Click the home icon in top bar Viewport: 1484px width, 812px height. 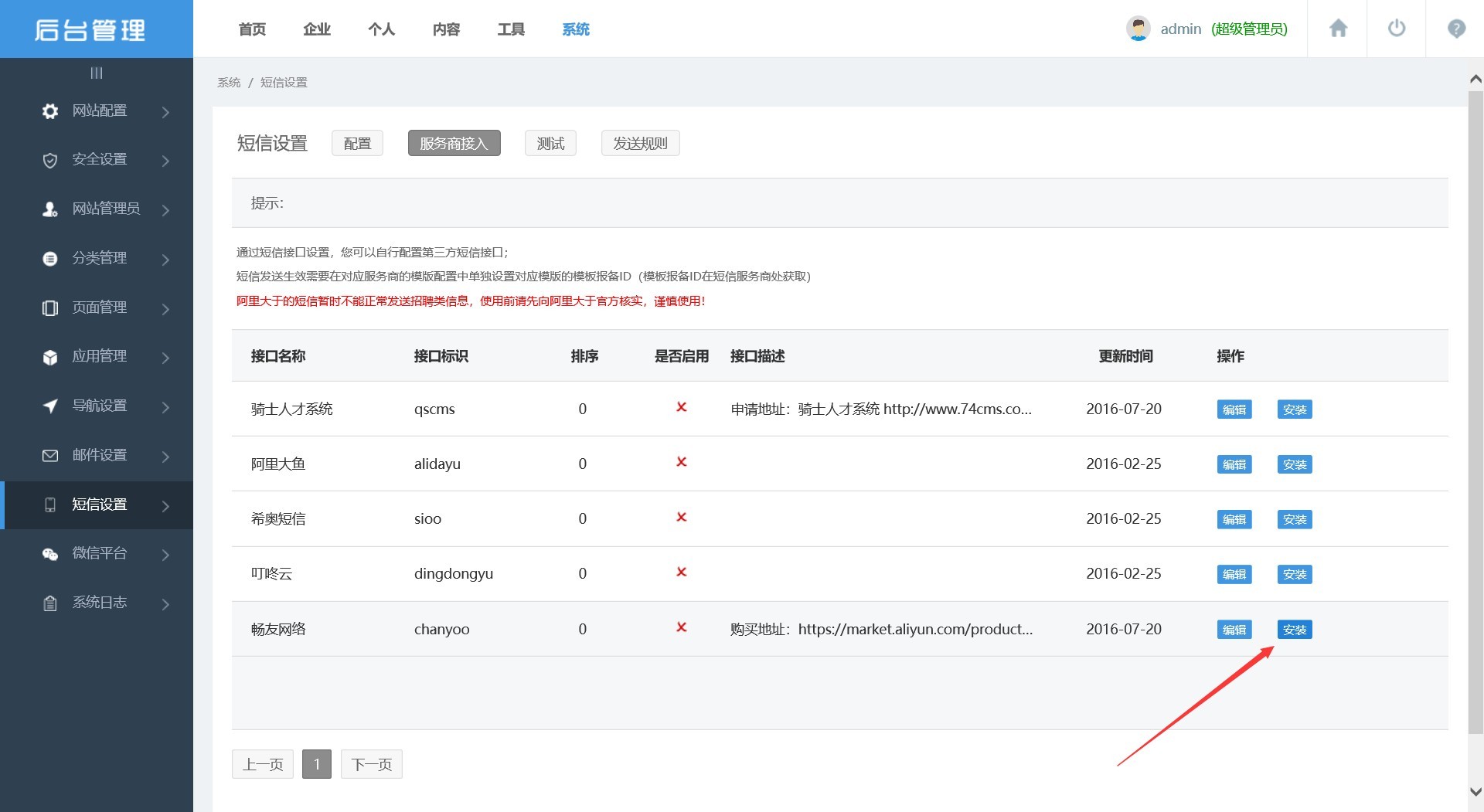click(1338, 29)
